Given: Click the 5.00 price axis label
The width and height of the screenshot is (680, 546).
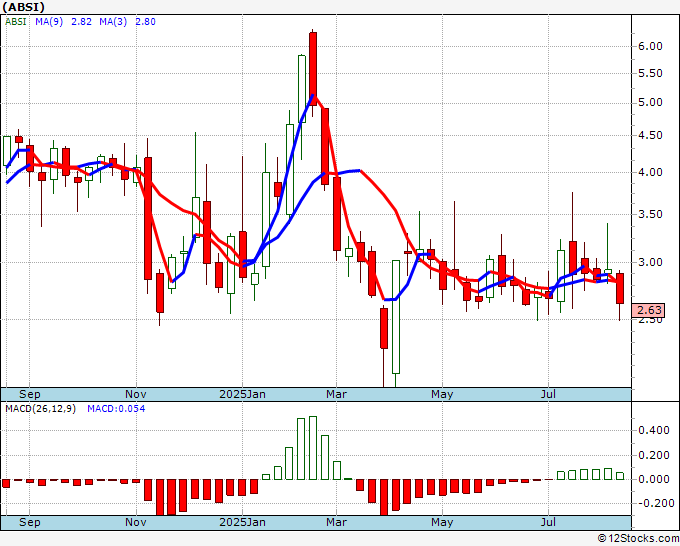Looking at the screenshot, I should [651, 103].
